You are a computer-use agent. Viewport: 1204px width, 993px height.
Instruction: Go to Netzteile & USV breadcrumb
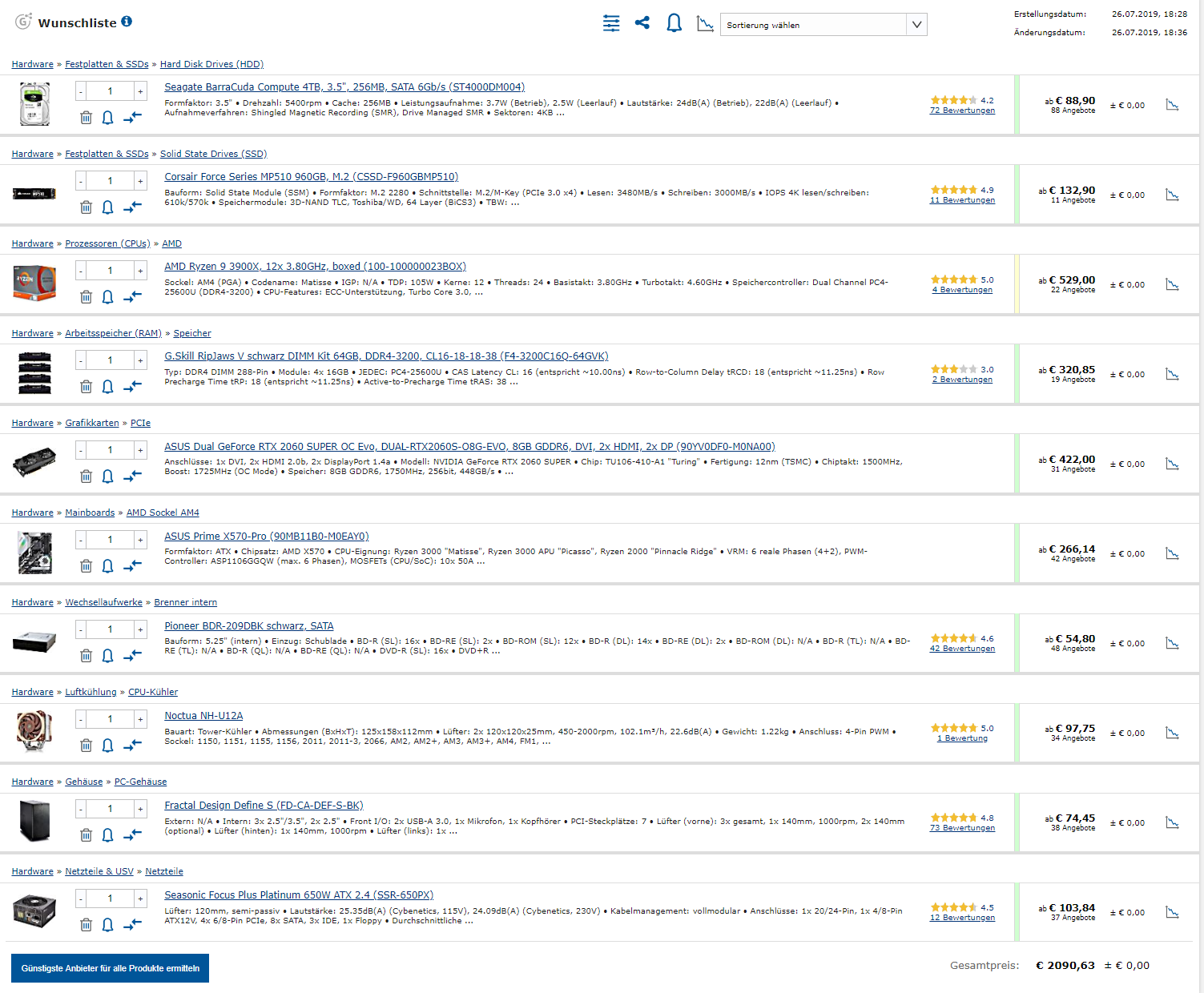point(99,871)
